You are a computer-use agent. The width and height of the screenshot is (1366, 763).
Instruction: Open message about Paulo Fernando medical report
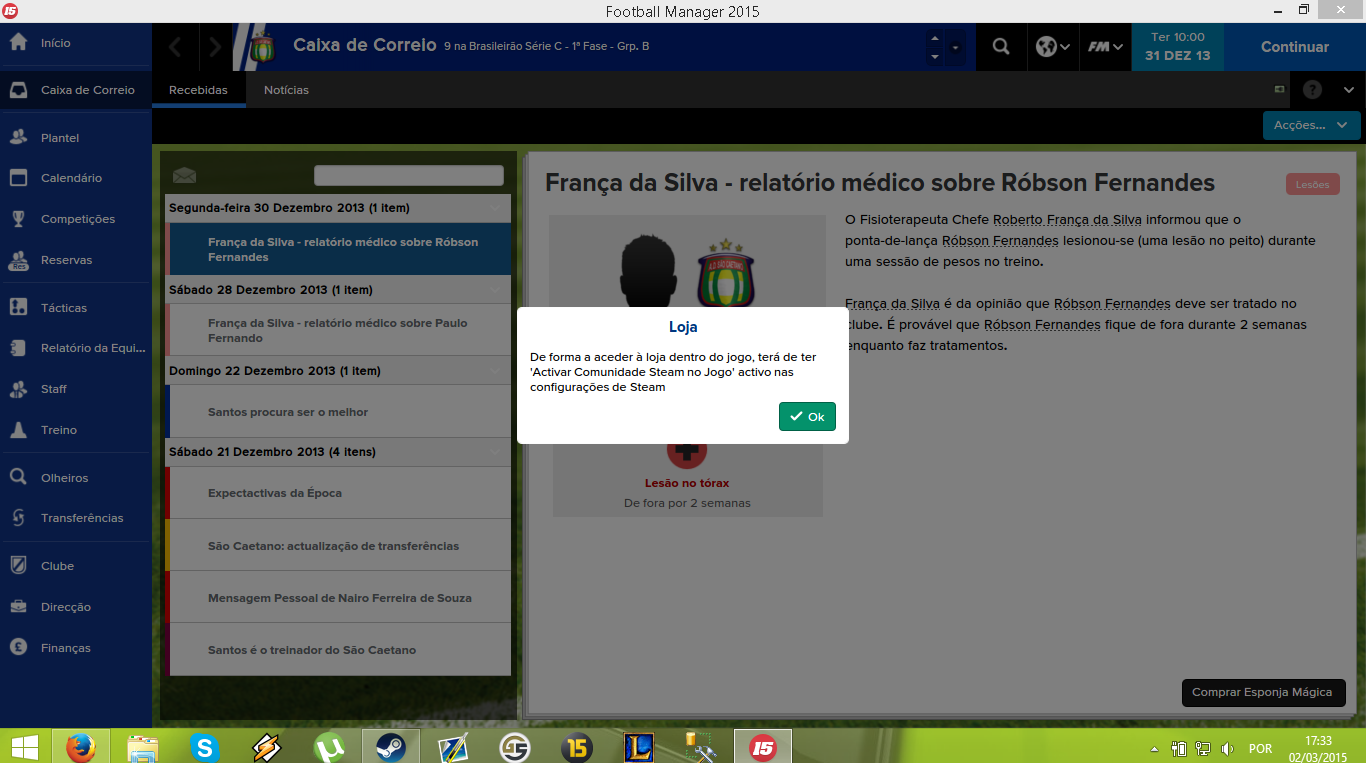[340, 330]
